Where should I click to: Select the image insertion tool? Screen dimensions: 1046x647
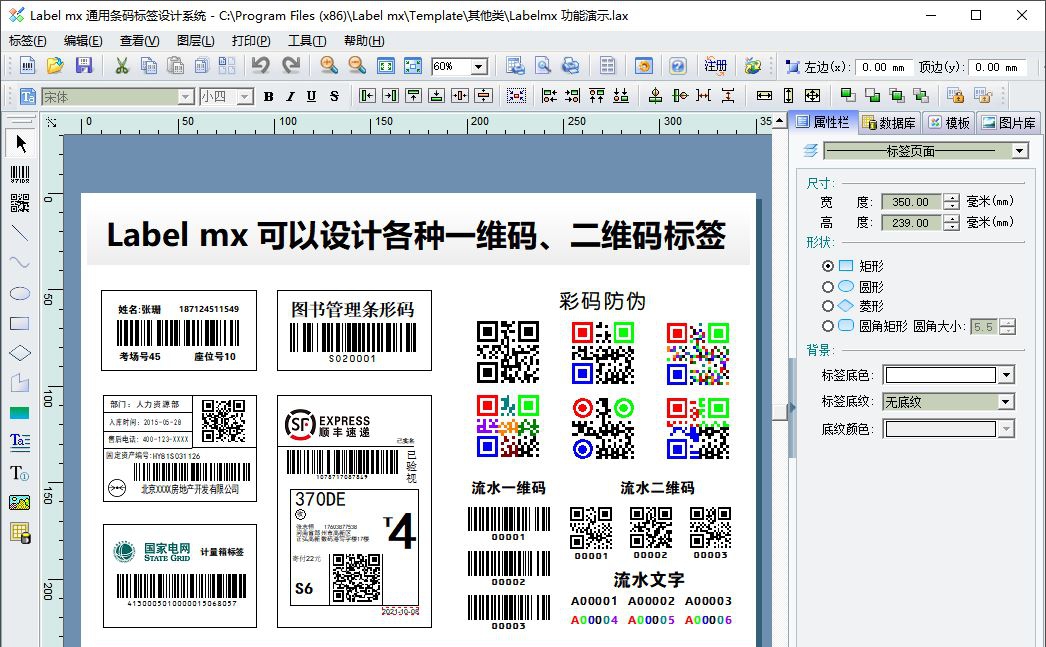tap(18, 502)
